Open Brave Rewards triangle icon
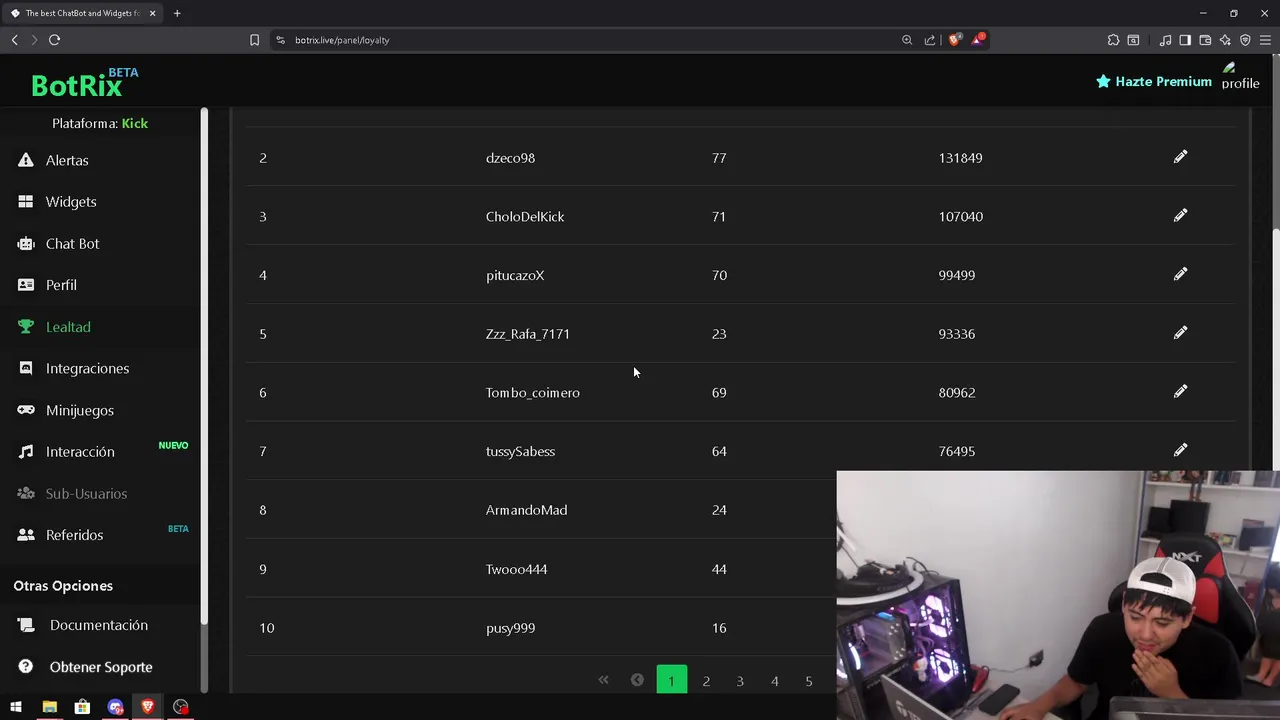 978,40
